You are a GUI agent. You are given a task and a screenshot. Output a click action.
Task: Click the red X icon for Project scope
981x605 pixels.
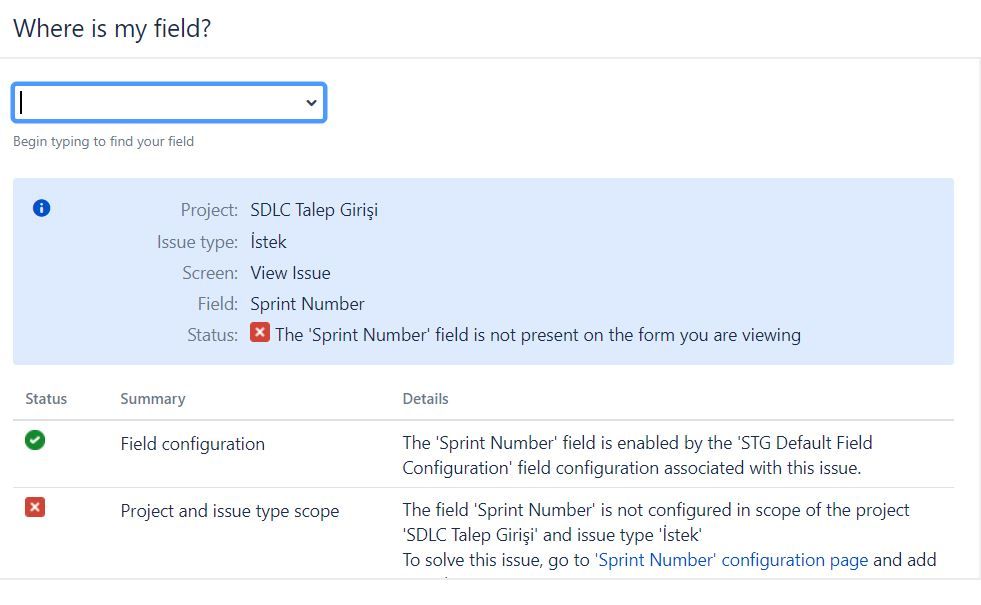[x=35, y=507]
